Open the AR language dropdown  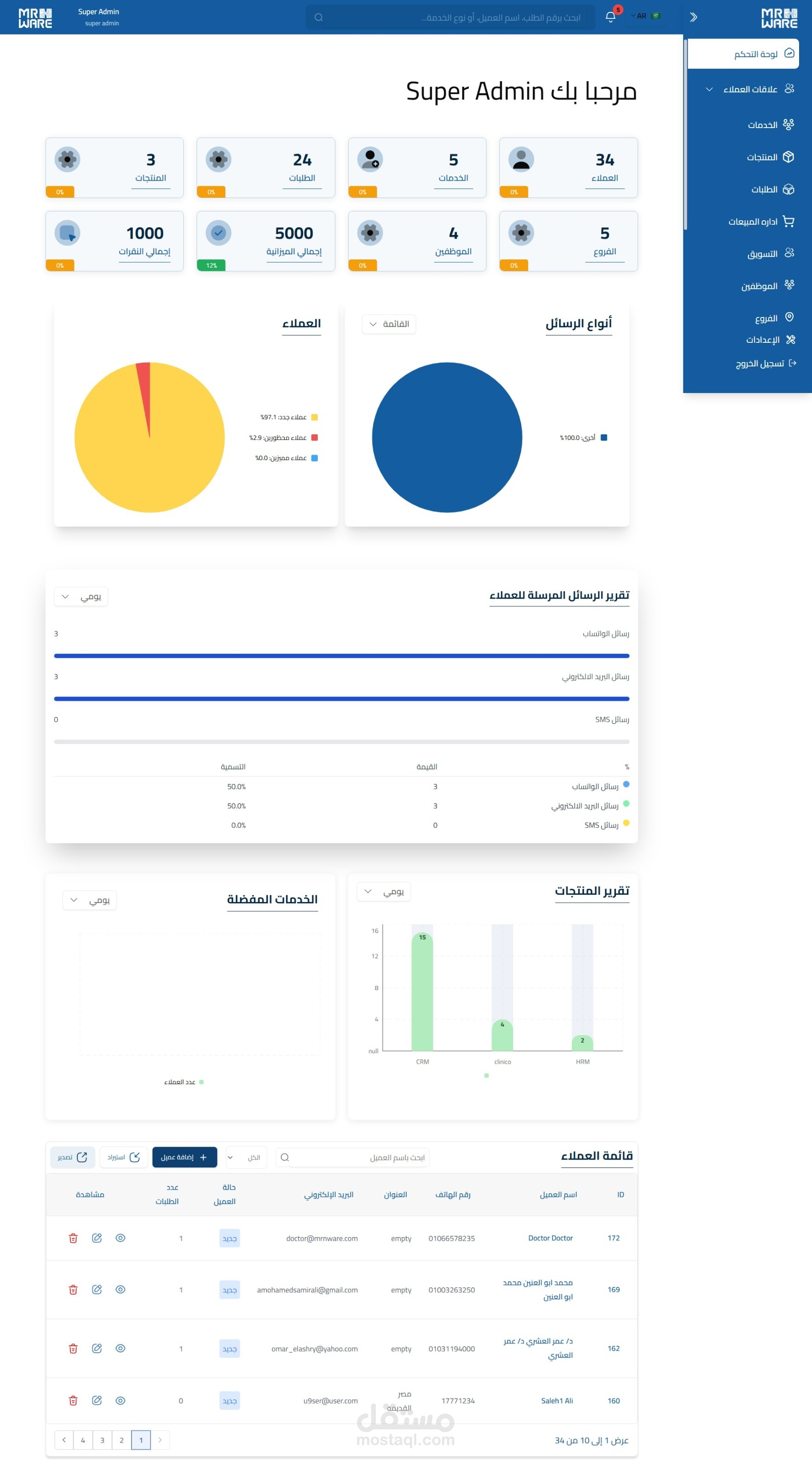click(646, 16)
